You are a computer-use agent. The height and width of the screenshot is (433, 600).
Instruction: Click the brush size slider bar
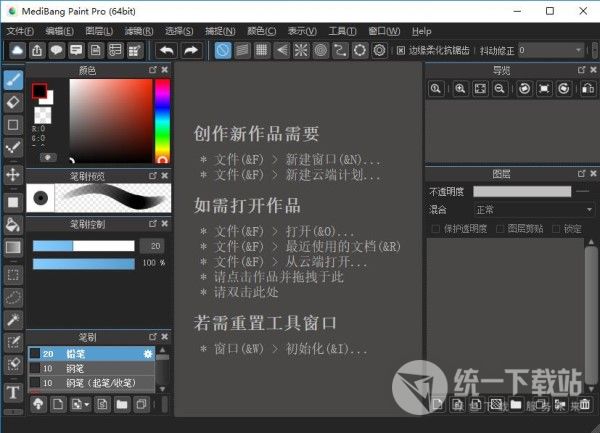click(x=83, y=246)
